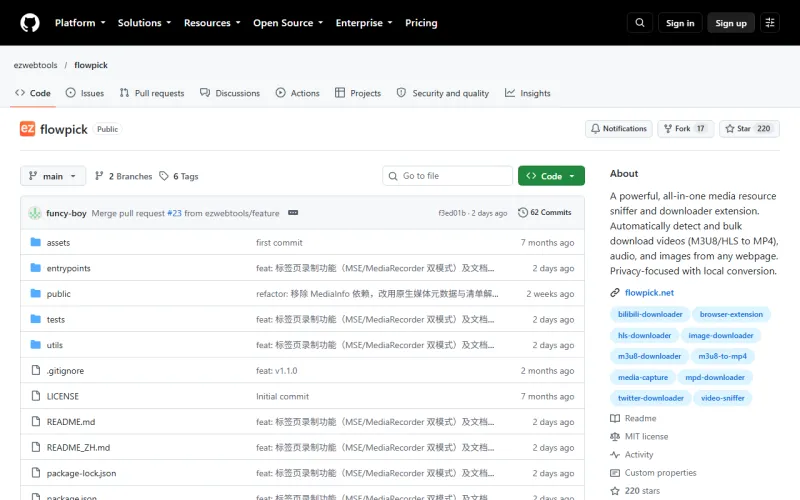Viewport: 800px width, 500px height.
Task: Click the search magnifier icon in header
Action: 640,23
